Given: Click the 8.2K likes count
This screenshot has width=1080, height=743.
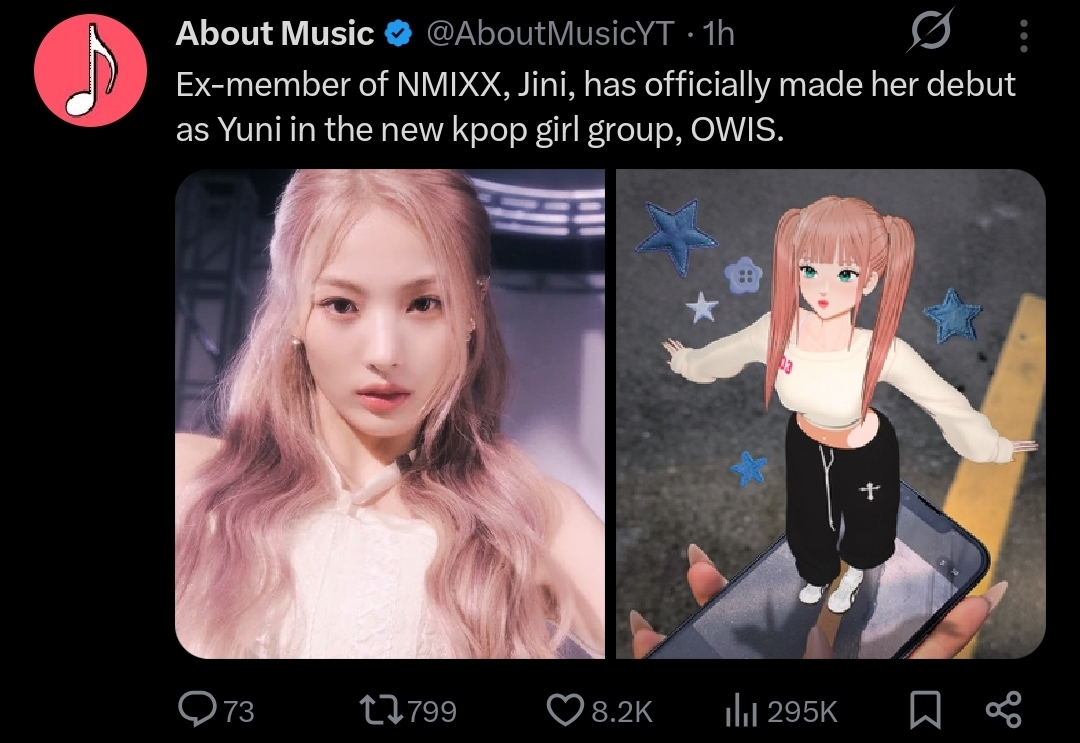Looking at the screenshot, I should point(622,711).
